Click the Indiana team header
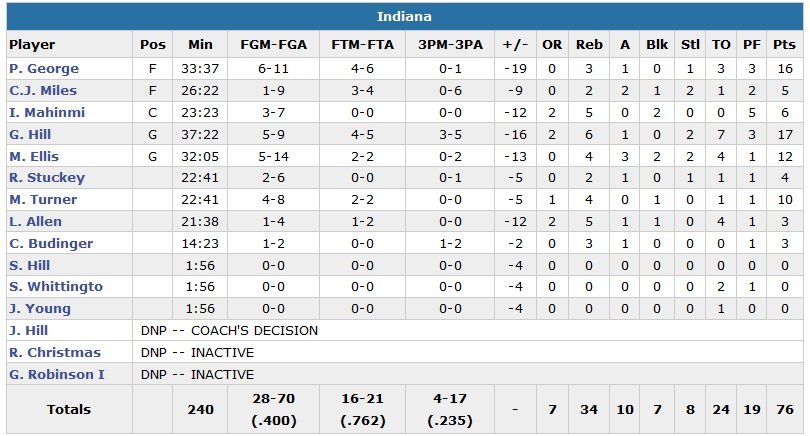810x436 pixels. tap(404, 17)
